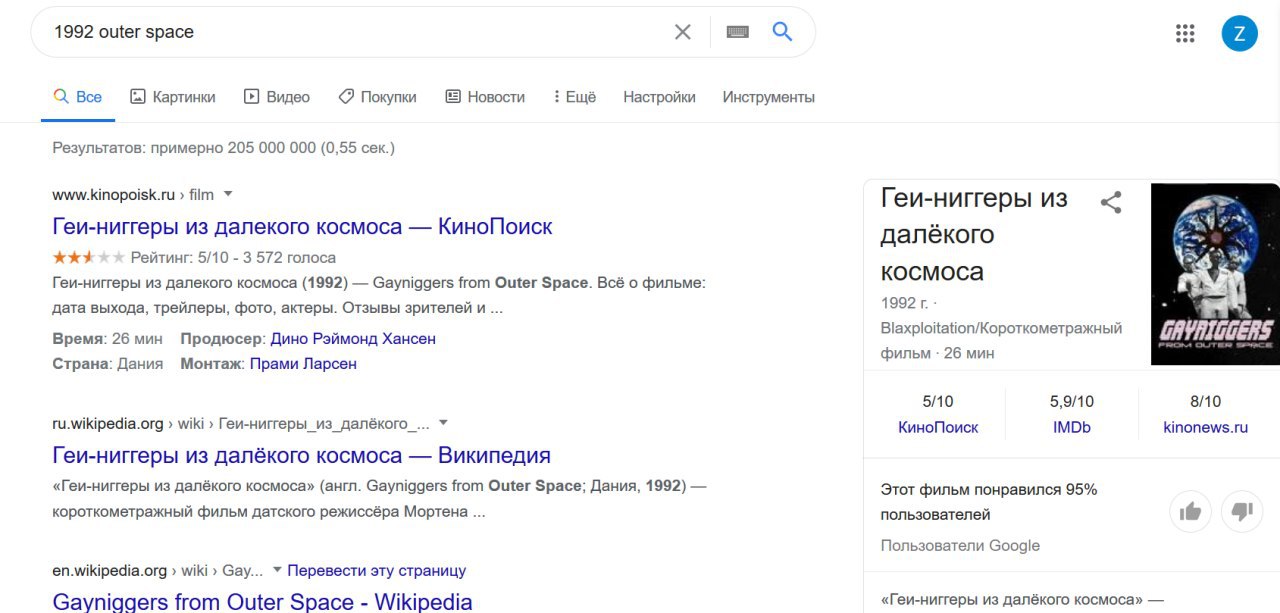
Task: Open Настройки search settings
Action: (659, 97)
